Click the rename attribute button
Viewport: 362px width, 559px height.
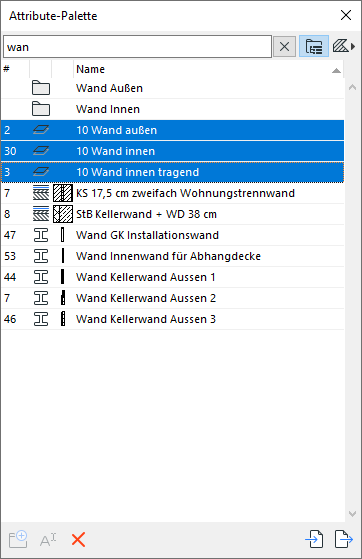(48, 540)
